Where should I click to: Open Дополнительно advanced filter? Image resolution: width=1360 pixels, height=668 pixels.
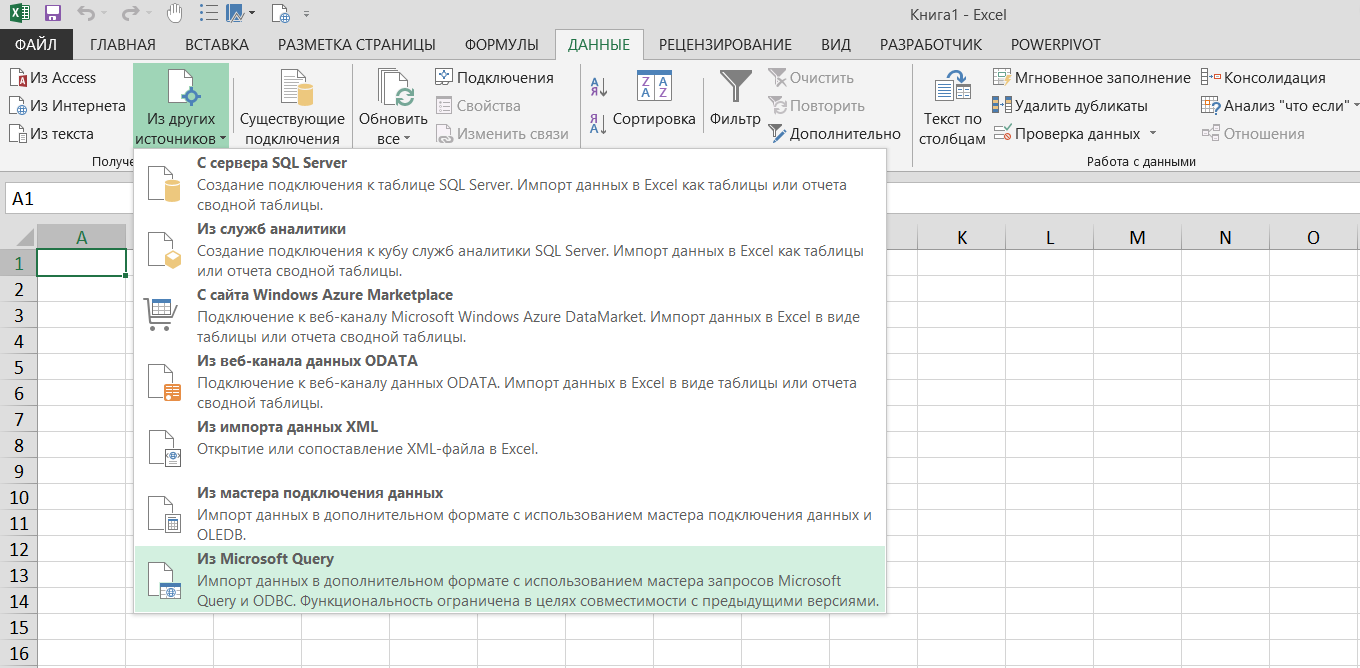834,134
